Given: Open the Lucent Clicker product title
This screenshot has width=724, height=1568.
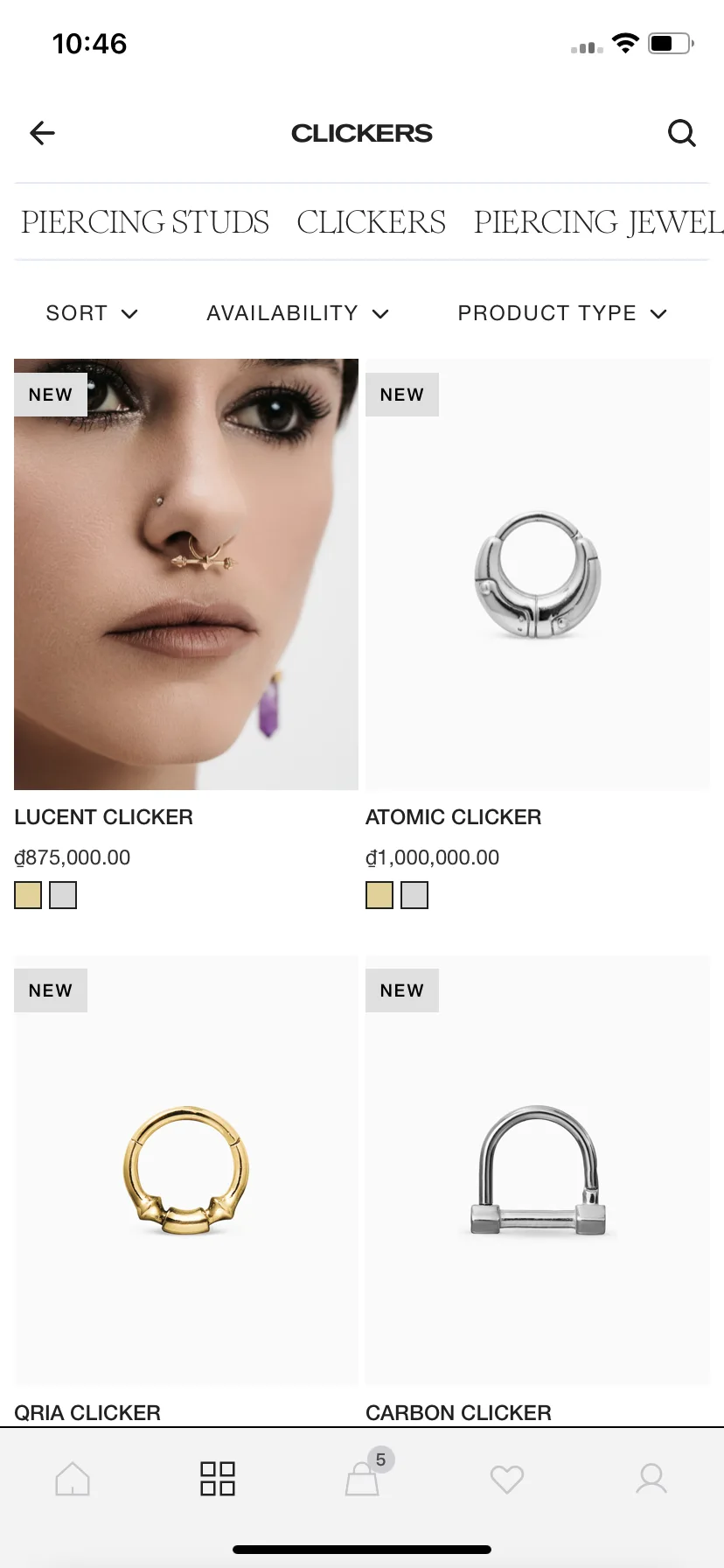Looking at the screenshot, I should pos(104,817).
